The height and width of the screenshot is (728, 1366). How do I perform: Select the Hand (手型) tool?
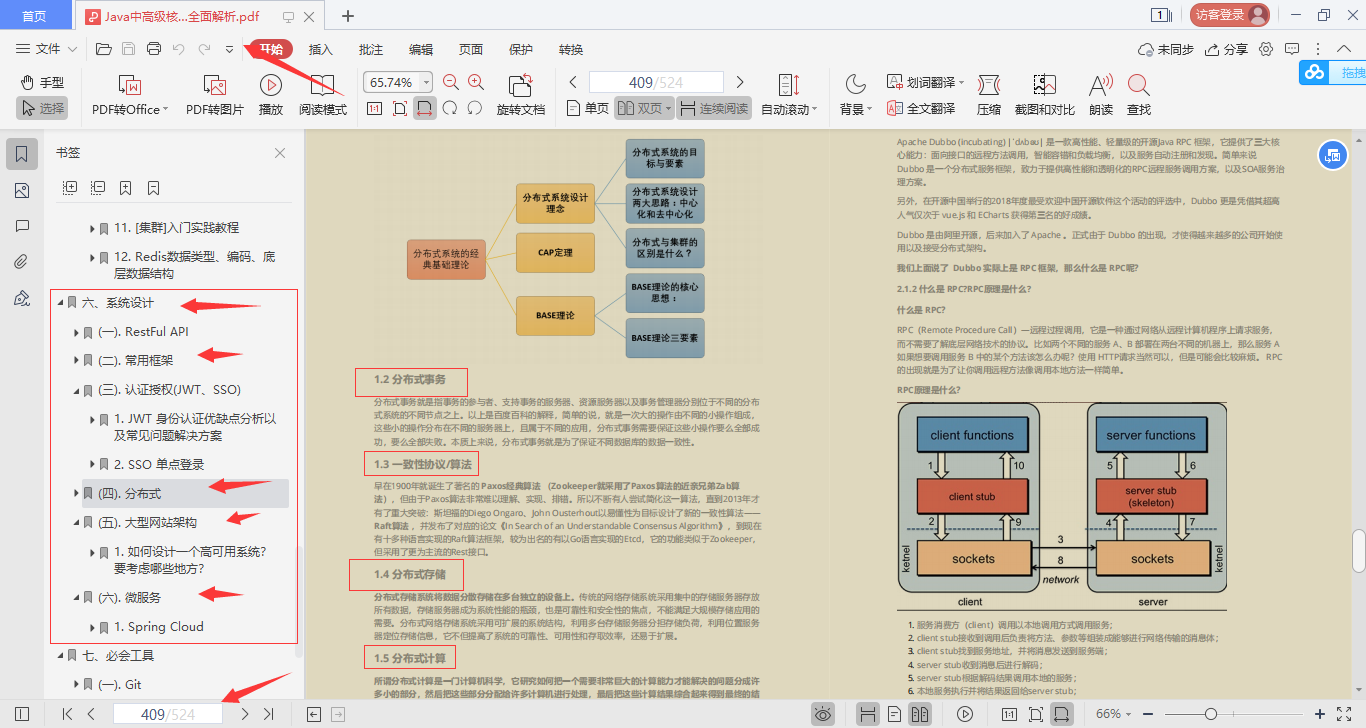[x=41, y=82]
